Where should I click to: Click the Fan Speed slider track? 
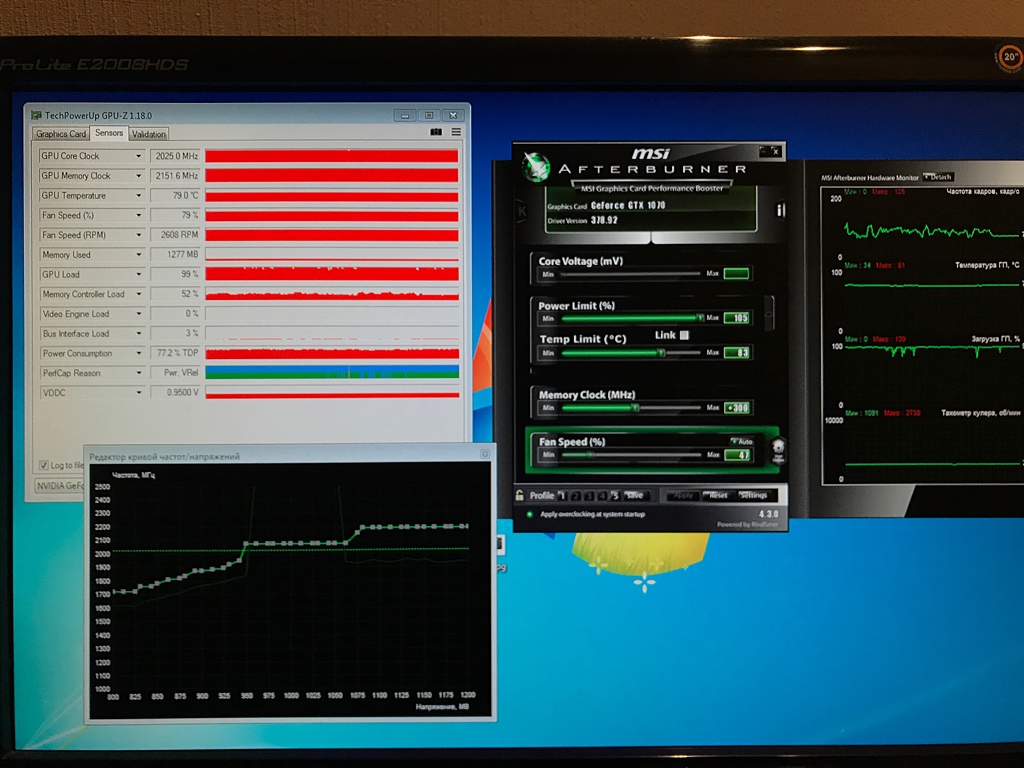631,455
